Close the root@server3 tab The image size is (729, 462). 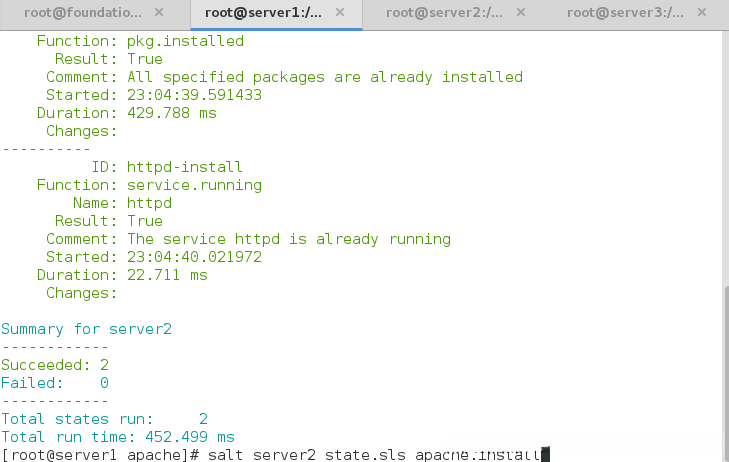tap(702, 13)
